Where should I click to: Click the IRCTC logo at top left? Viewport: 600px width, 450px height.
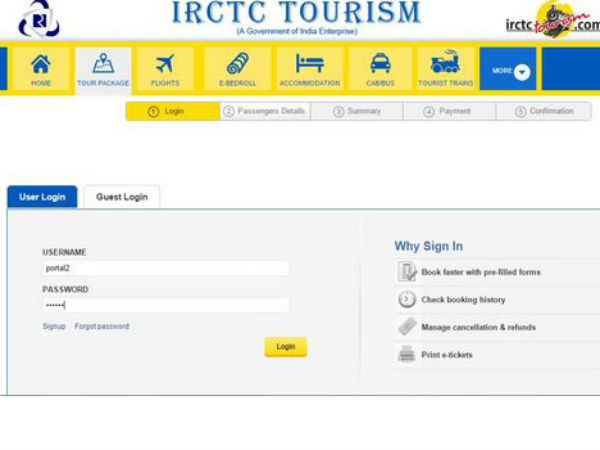39,18
